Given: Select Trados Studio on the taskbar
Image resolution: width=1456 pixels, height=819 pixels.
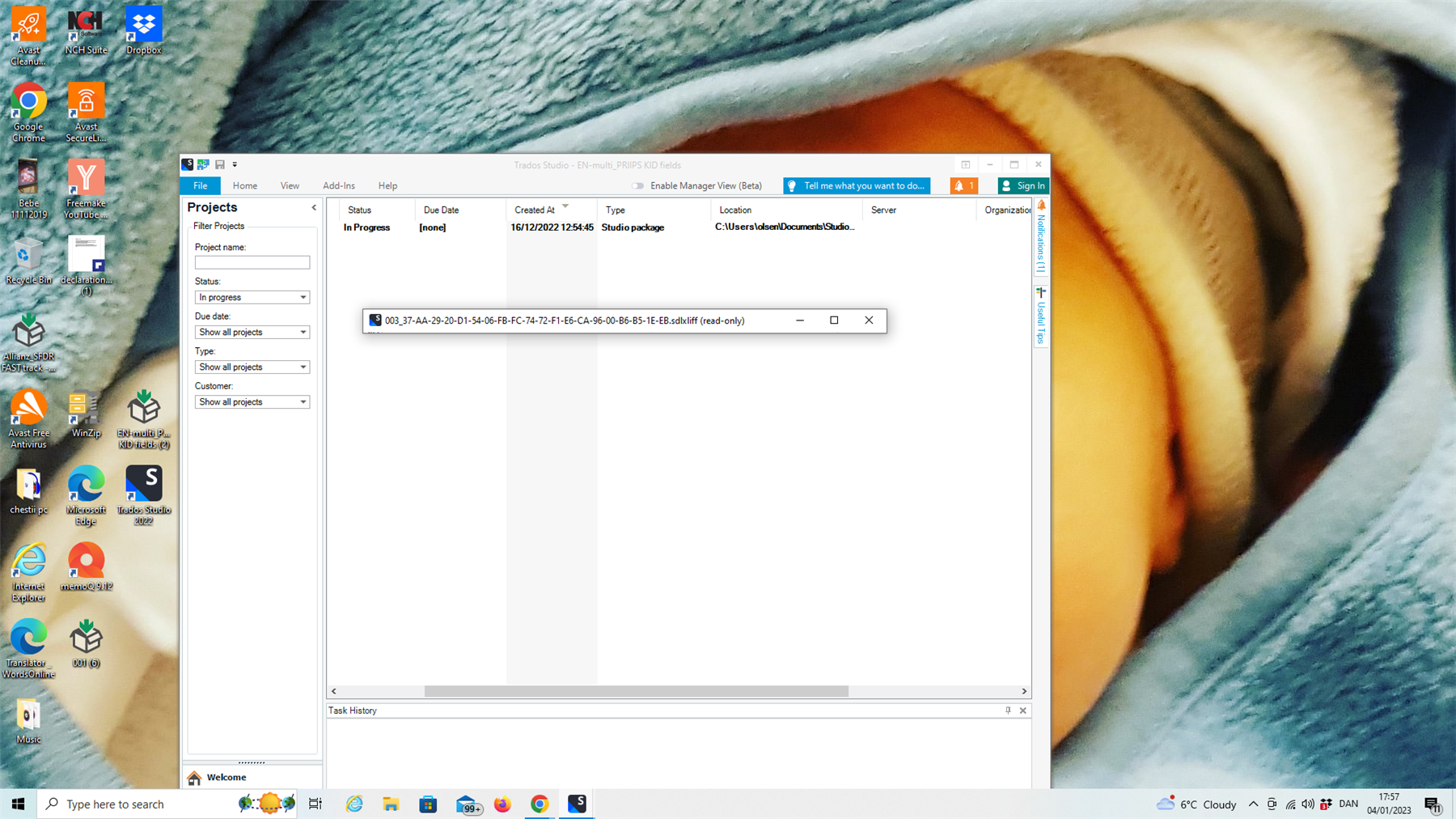Looking at the screenshot, I should 578,804.
